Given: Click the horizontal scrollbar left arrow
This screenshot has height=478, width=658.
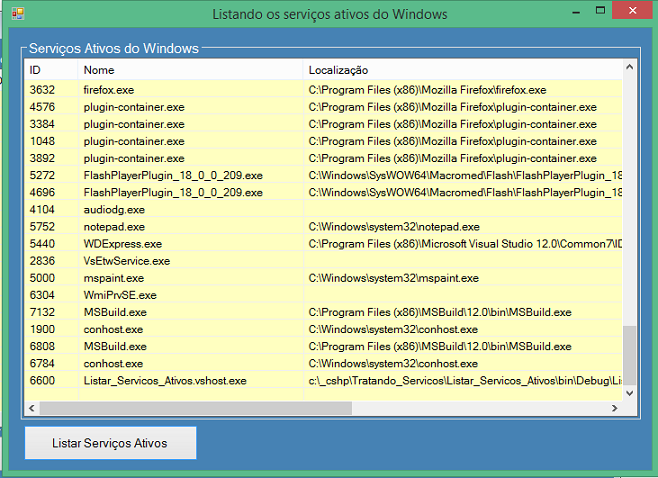Looking at the screenshot, I should coord(31,407).
